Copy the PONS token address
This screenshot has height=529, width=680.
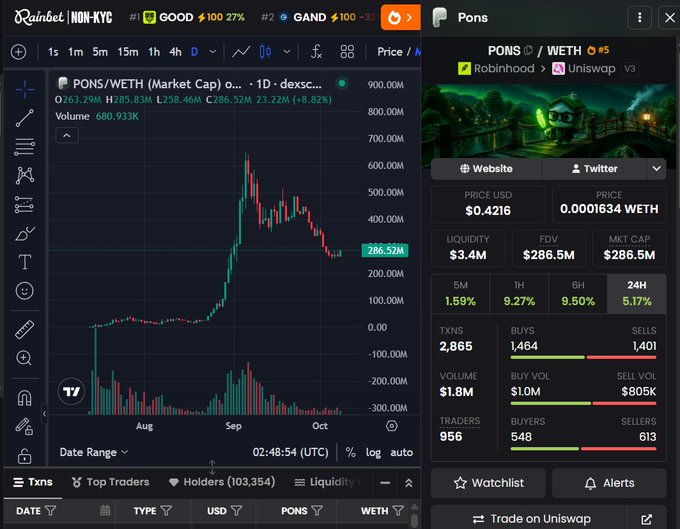point(528,50)
